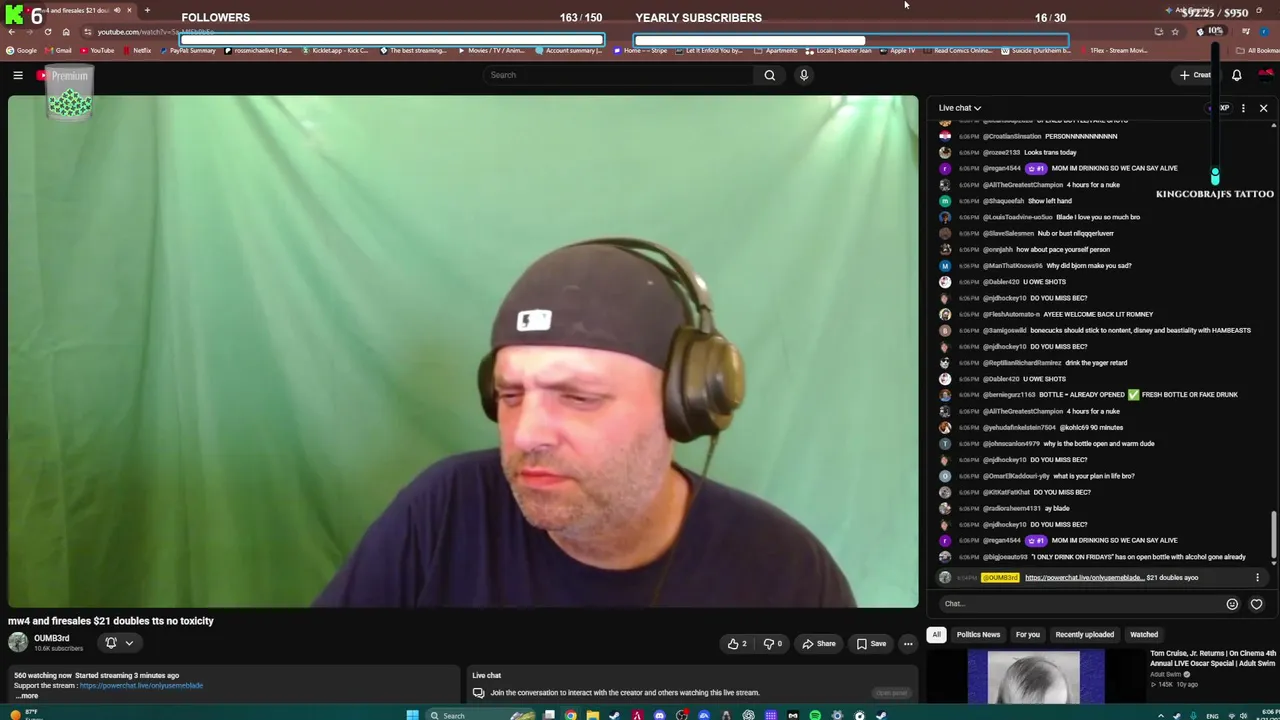Save the video to a playlist
The height and width of the screenshot is (720, 1280).
point(871,644)
